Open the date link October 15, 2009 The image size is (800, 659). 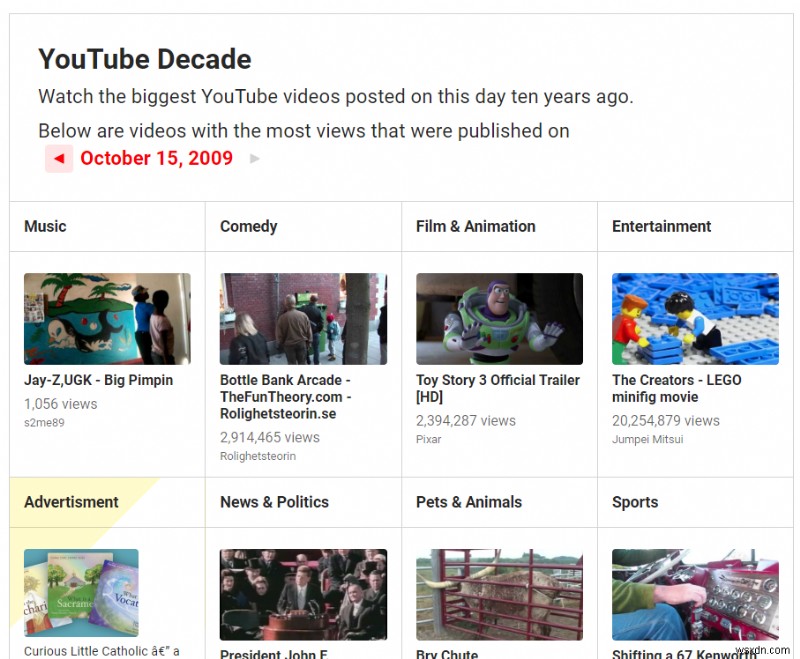click(156, 158)
